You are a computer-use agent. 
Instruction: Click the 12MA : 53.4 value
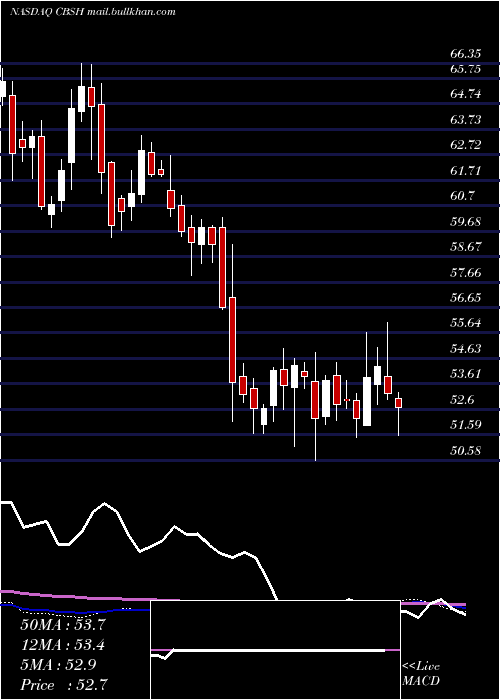click(63, 645)
